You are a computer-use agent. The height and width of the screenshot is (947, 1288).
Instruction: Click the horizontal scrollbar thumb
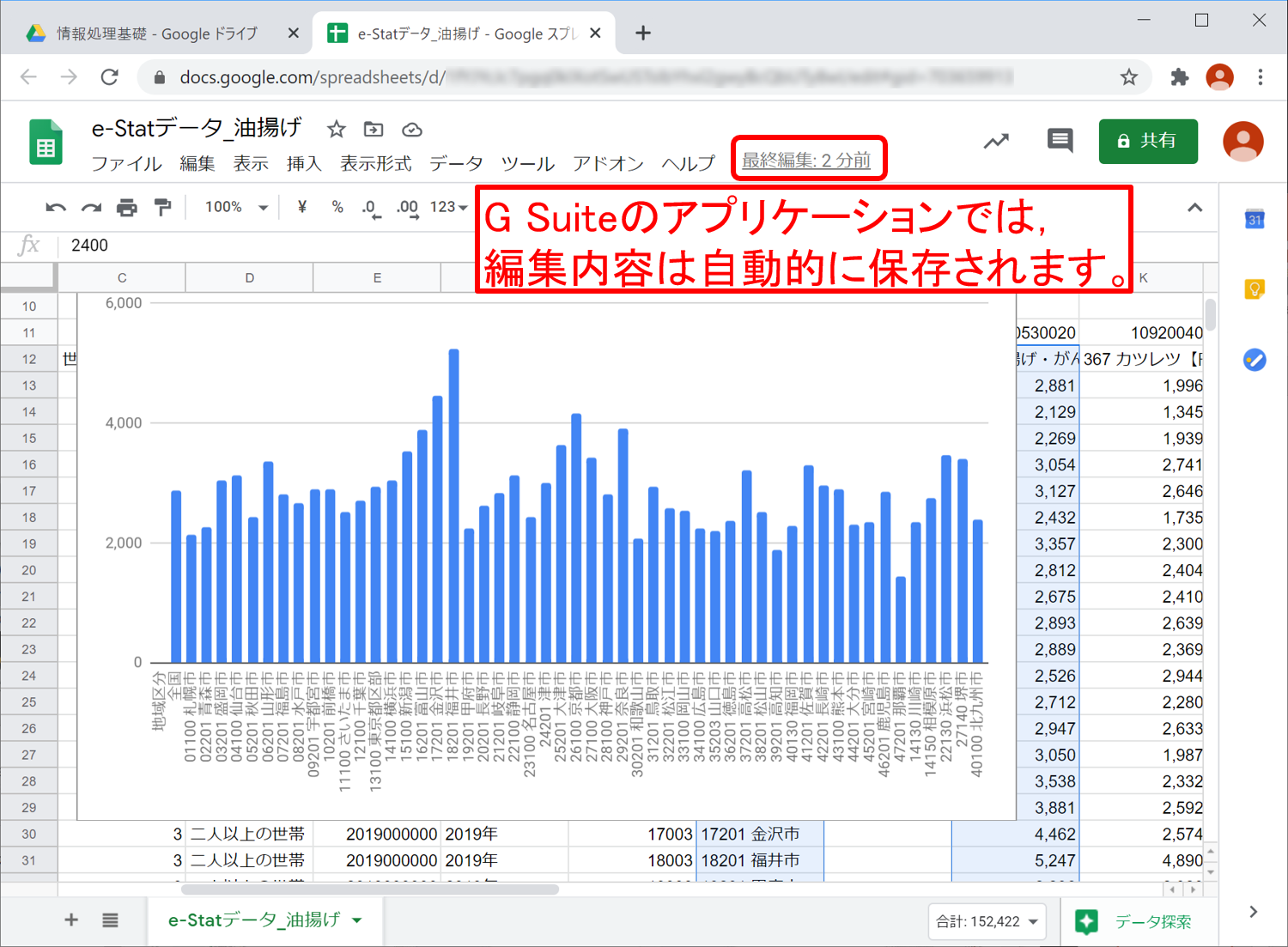point(370,889)
